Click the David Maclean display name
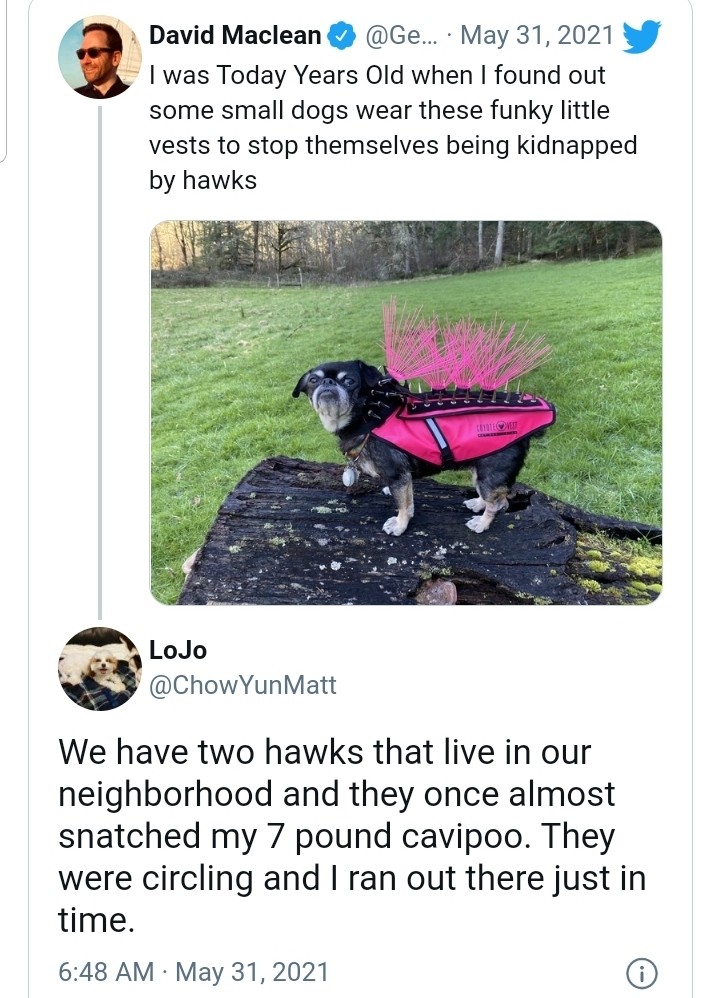 coord(235,36)
